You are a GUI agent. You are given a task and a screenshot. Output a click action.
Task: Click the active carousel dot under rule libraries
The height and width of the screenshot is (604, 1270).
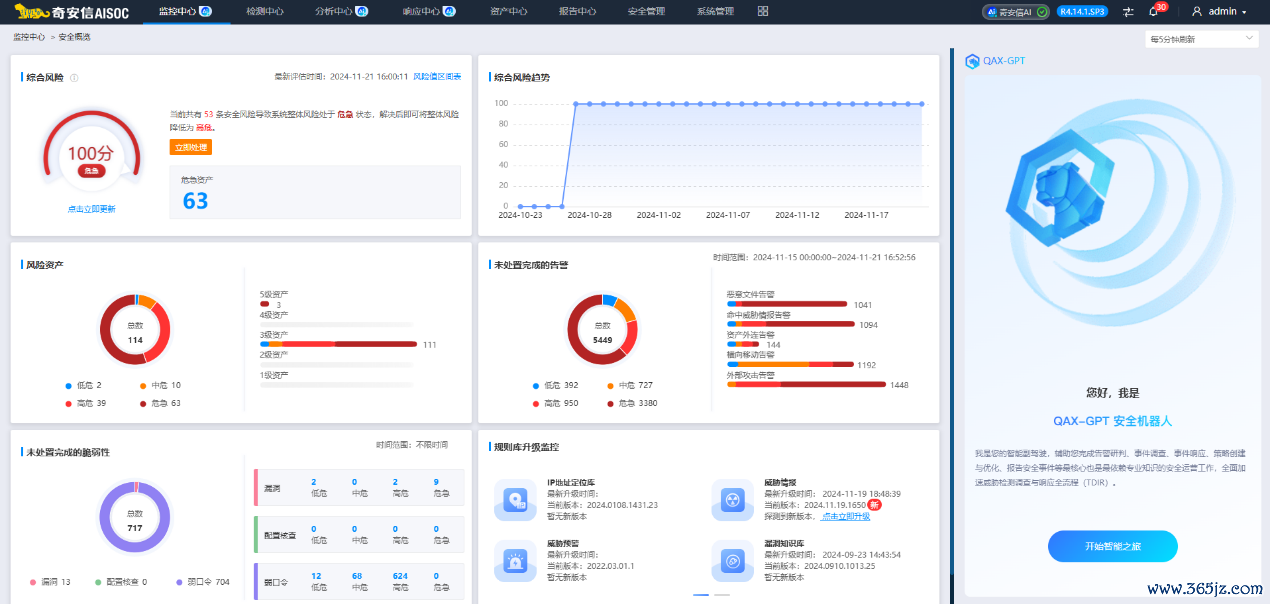[701, 595]
